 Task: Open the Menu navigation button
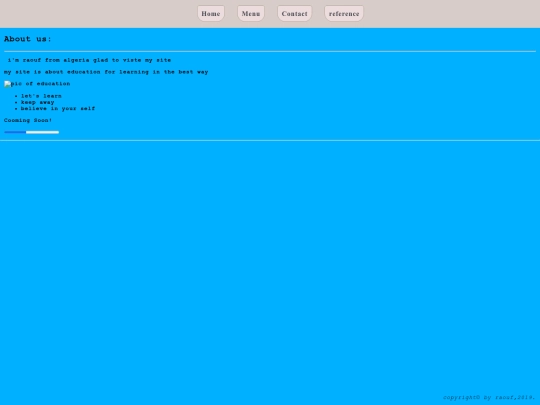coord(251,13)
